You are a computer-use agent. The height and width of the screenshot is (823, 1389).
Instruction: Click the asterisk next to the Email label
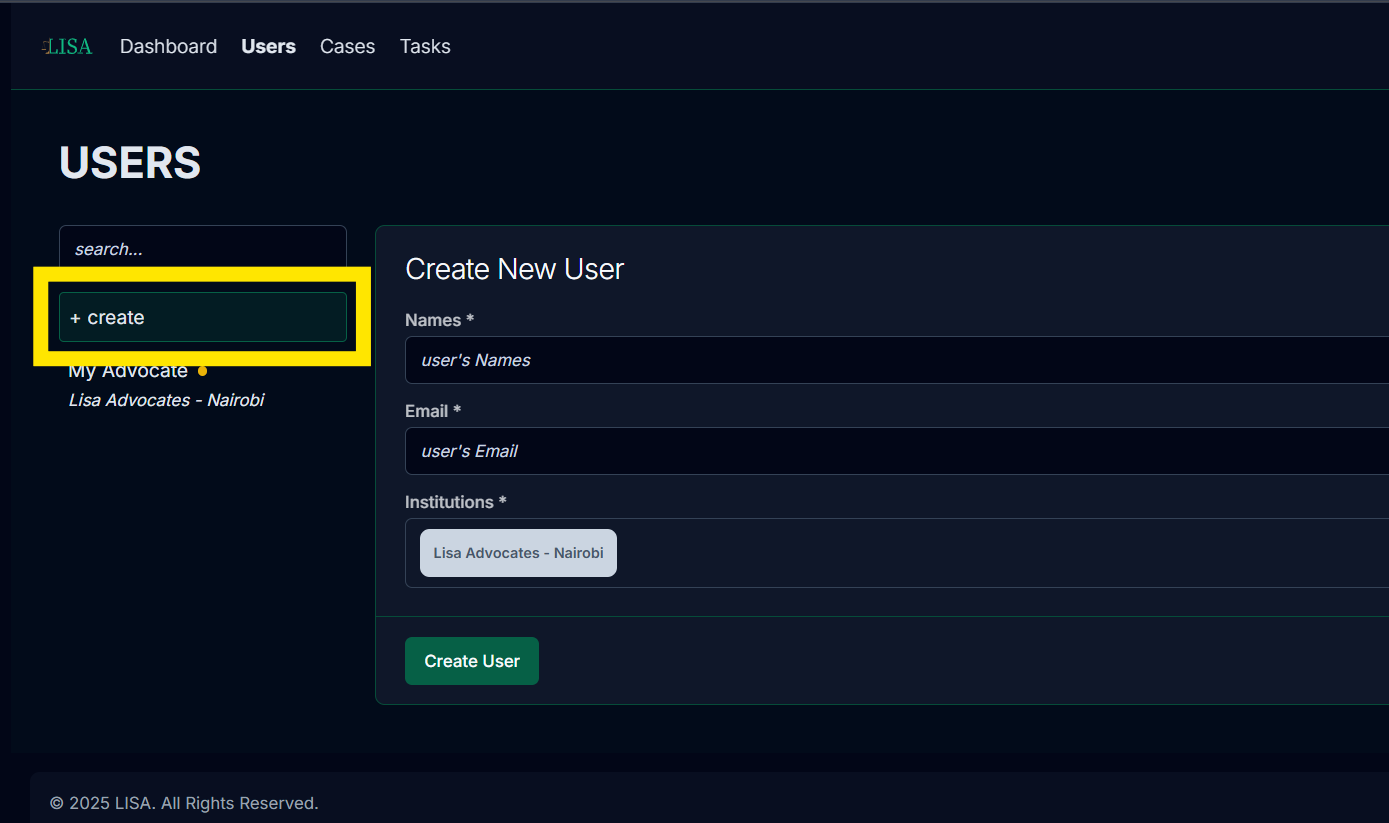pos(456,410)
